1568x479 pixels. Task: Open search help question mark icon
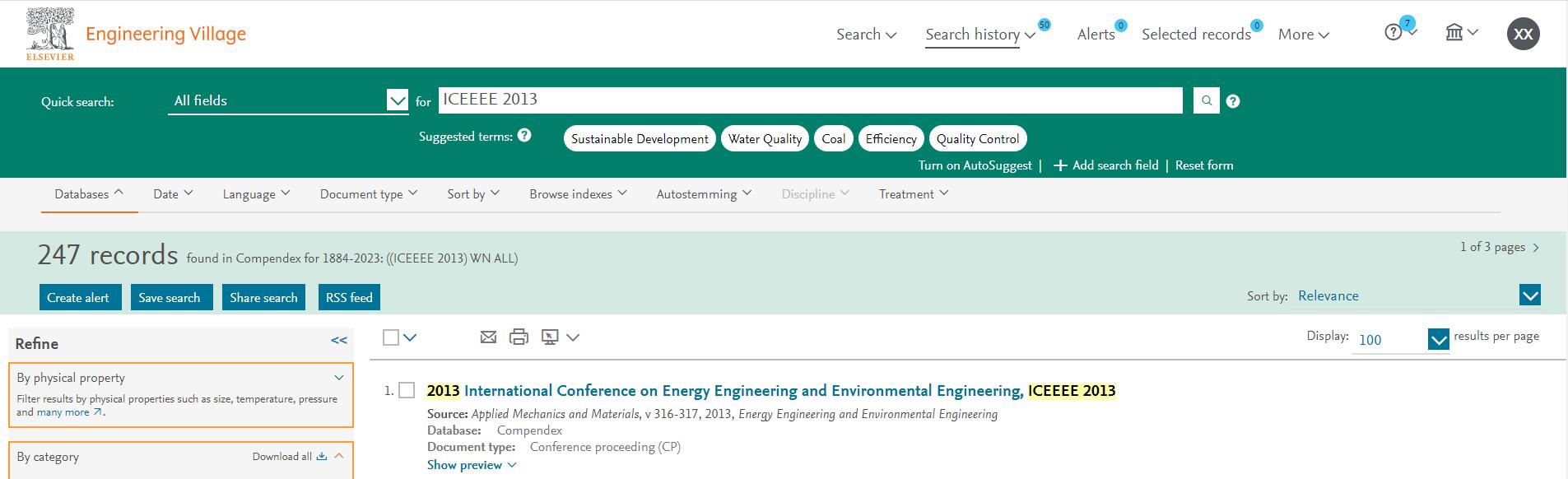(1233, 101)
